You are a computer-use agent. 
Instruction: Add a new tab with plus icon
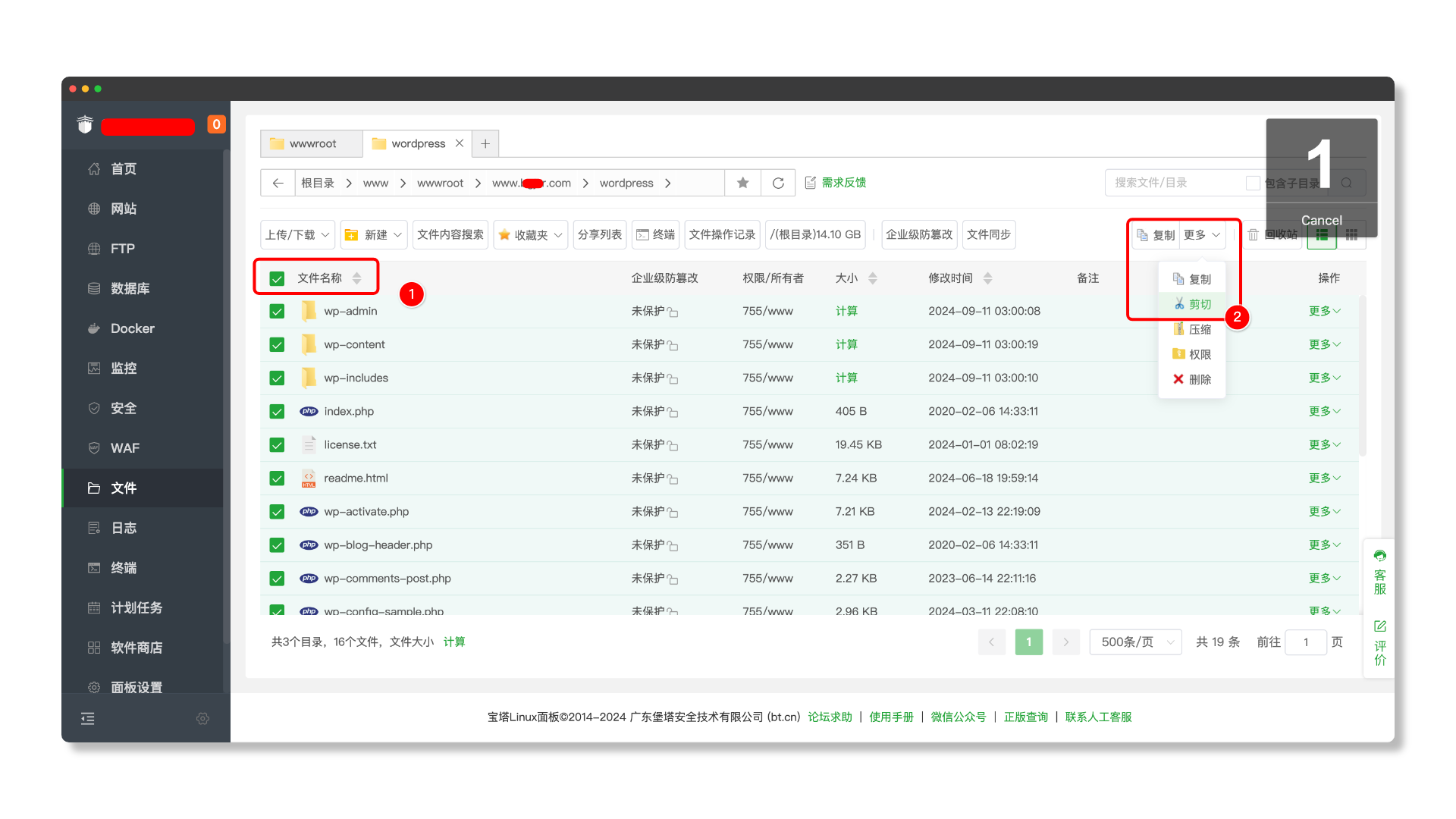(485, 143)
